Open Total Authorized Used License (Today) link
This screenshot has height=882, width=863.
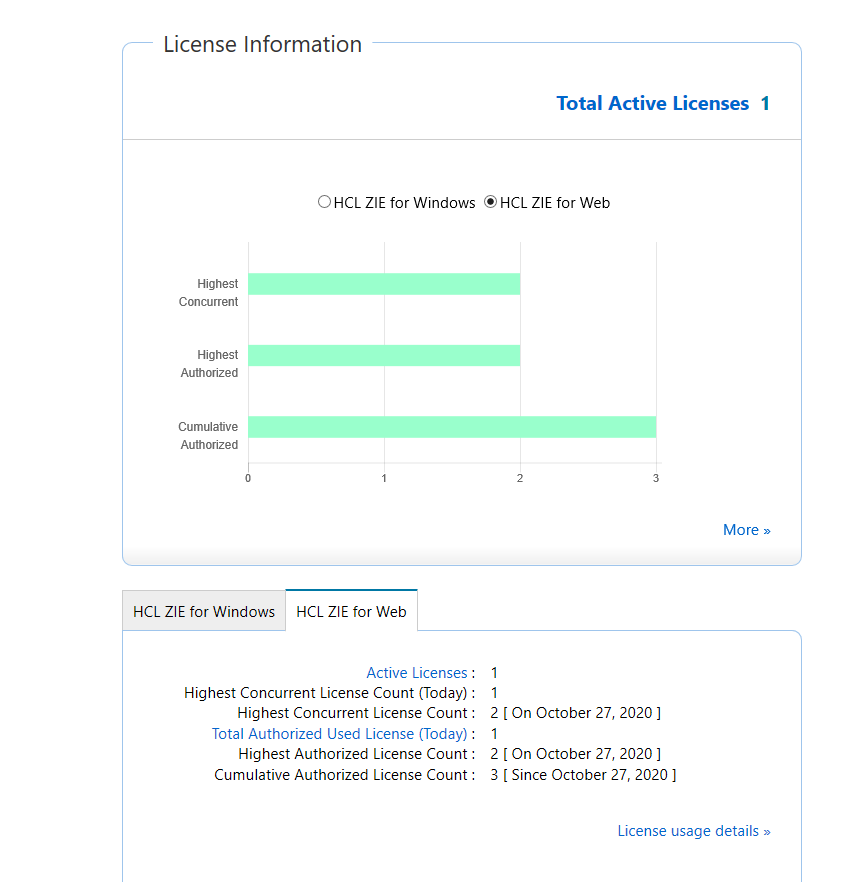point(339,734)
